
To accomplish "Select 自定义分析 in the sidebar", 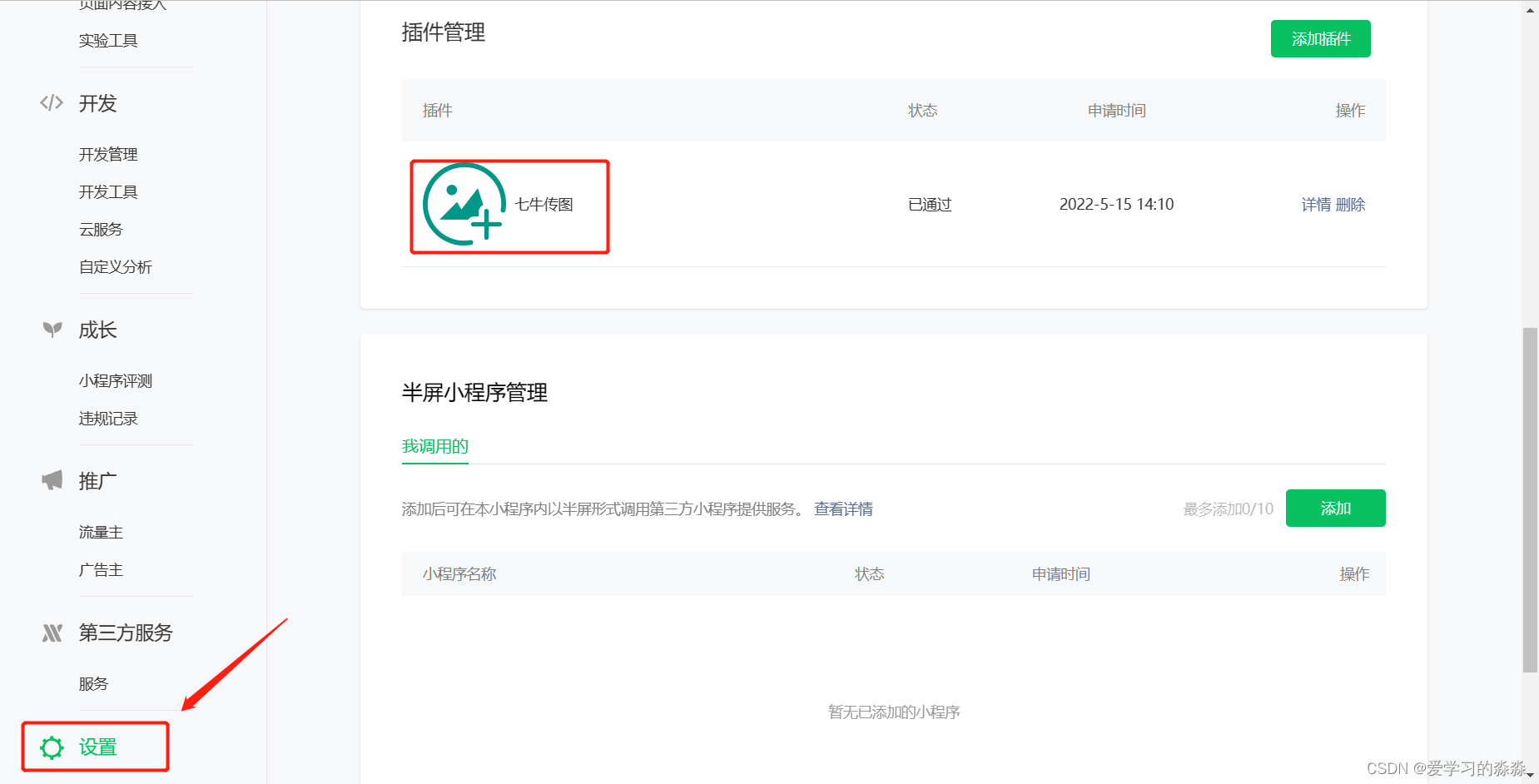I will point(116,266).
